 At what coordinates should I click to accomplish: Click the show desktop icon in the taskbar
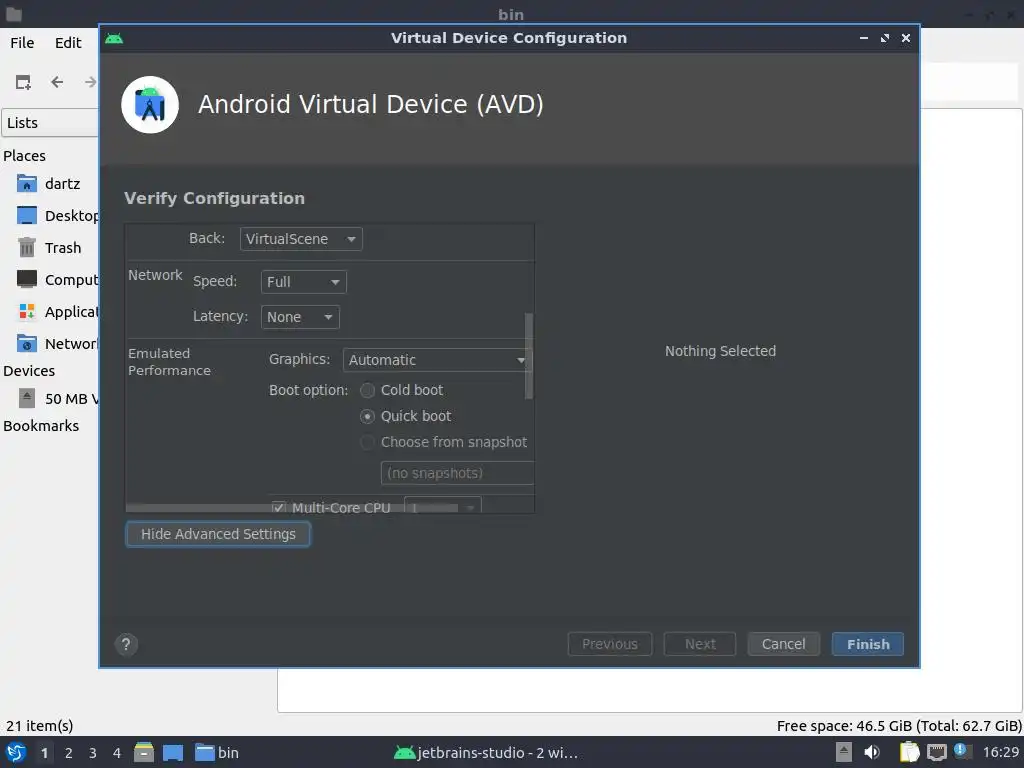[x=173, y=752]
